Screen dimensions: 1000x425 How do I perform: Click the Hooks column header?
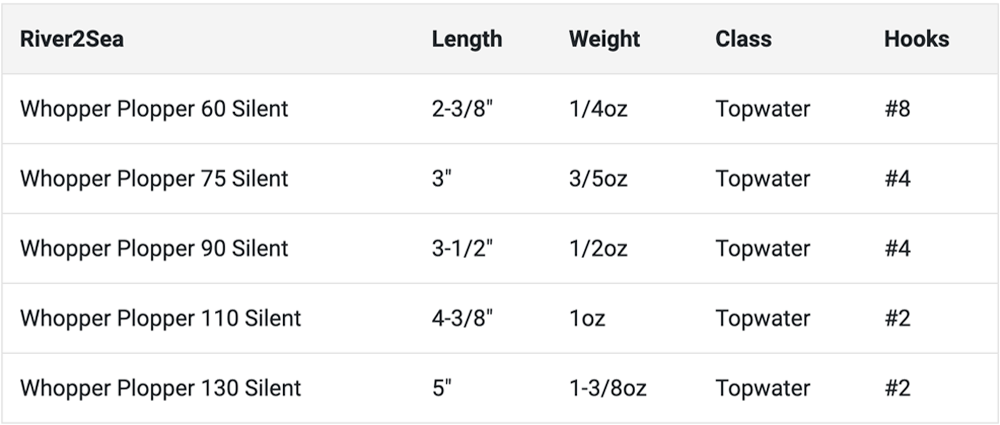click(916, 39)
